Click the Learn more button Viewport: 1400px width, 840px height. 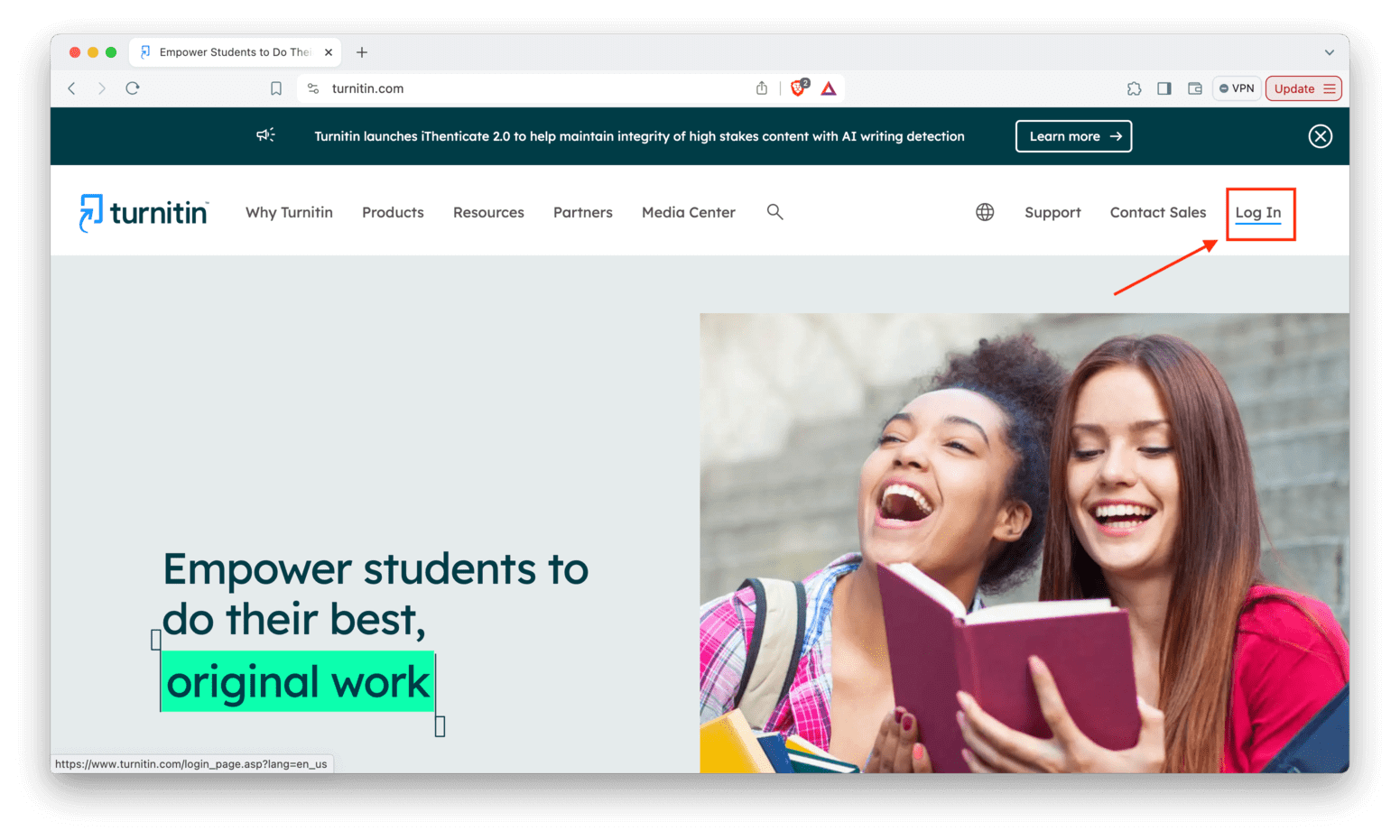click(1073, 135)
